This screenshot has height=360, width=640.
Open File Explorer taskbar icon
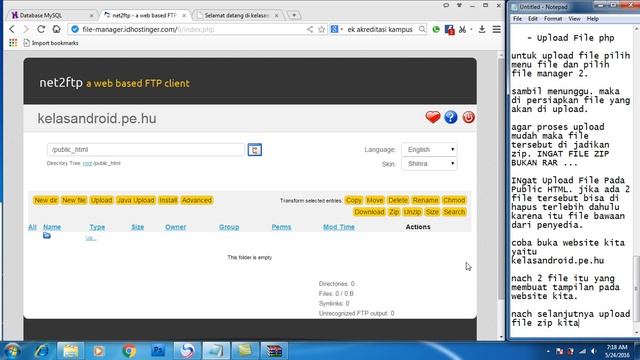71,351
